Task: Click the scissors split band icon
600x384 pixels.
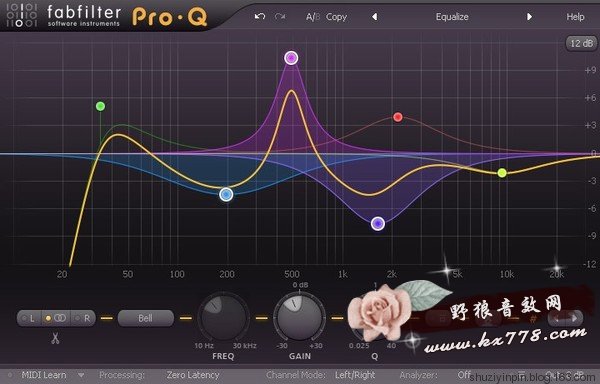Action: [x=55, y=338]
